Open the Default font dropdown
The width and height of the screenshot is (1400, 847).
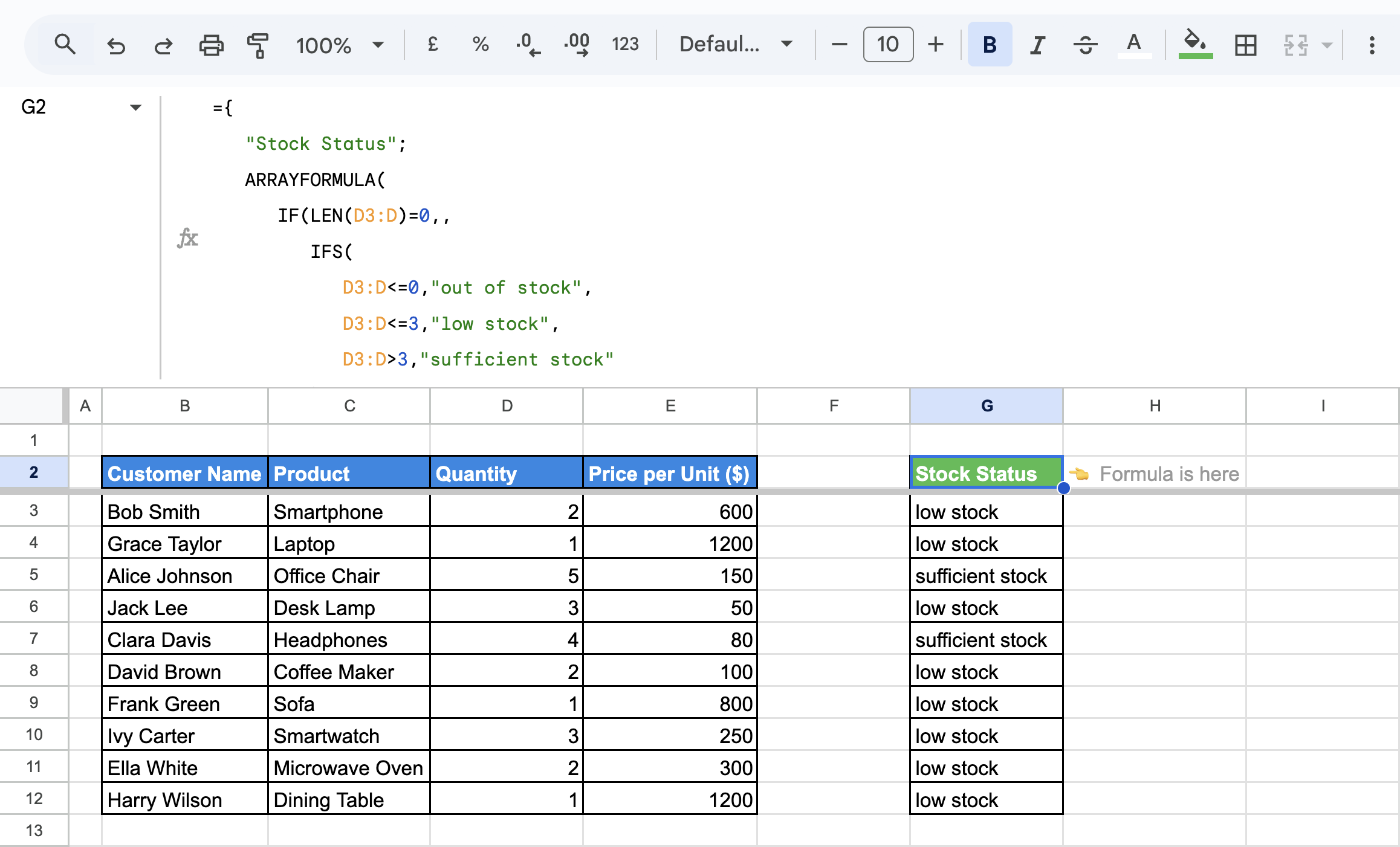point(735,44)
